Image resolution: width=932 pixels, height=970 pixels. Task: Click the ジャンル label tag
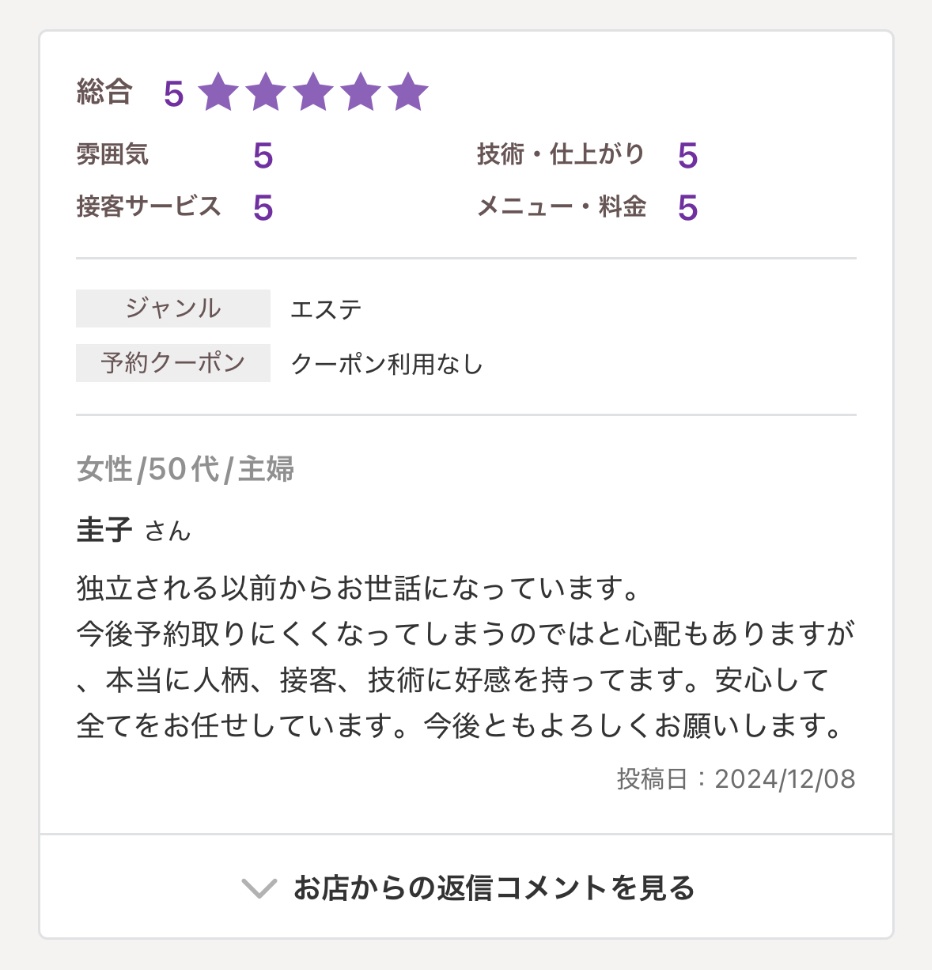click(x=173, y=308)
